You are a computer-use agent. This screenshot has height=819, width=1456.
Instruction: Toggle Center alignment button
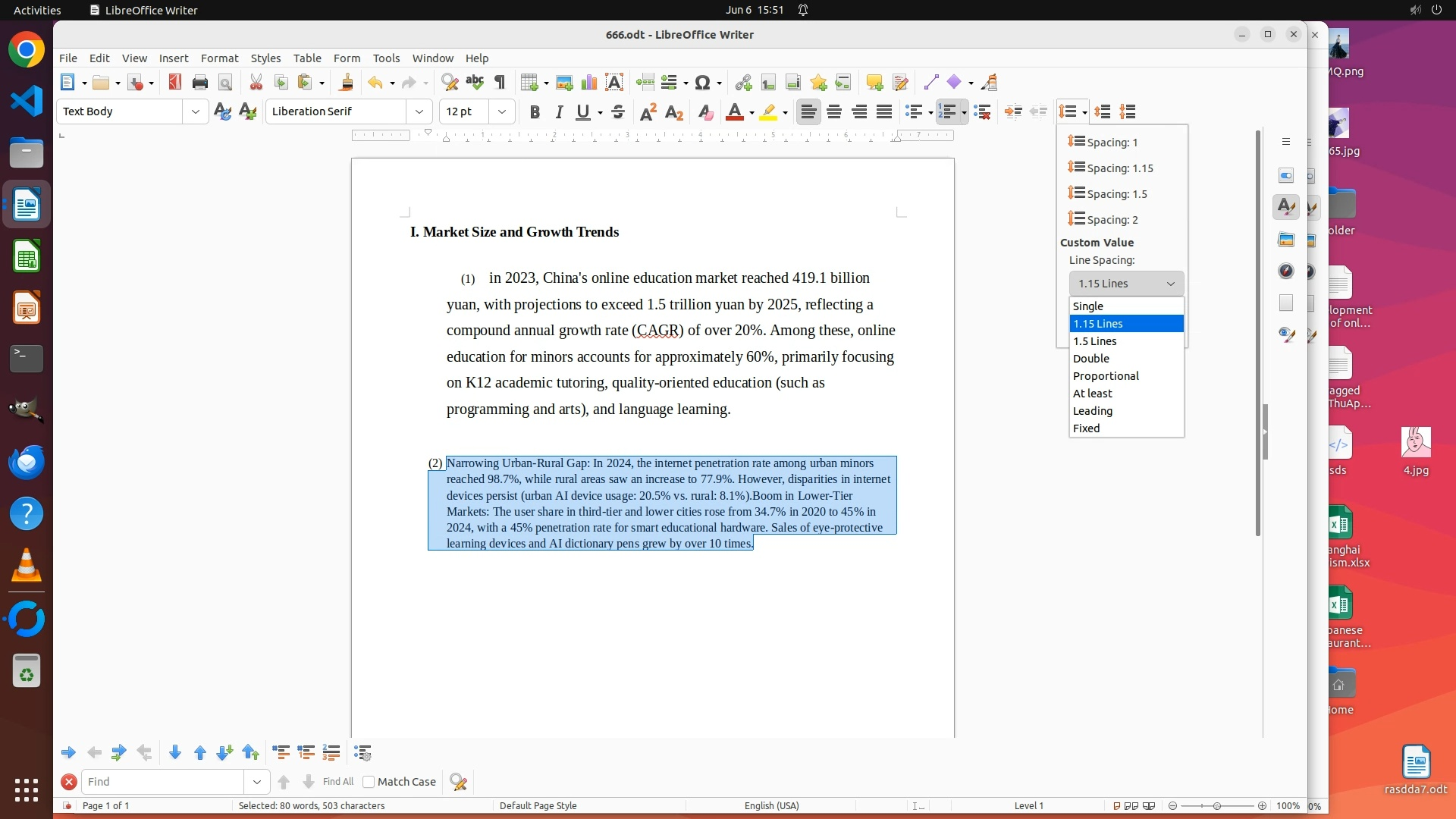[834, 112]
